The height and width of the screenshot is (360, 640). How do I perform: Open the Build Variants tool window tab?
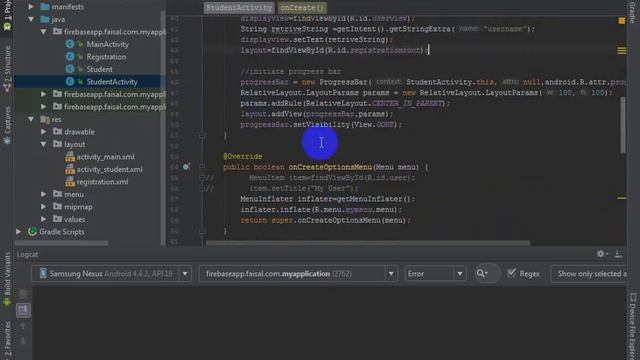(x=7, y=279)
